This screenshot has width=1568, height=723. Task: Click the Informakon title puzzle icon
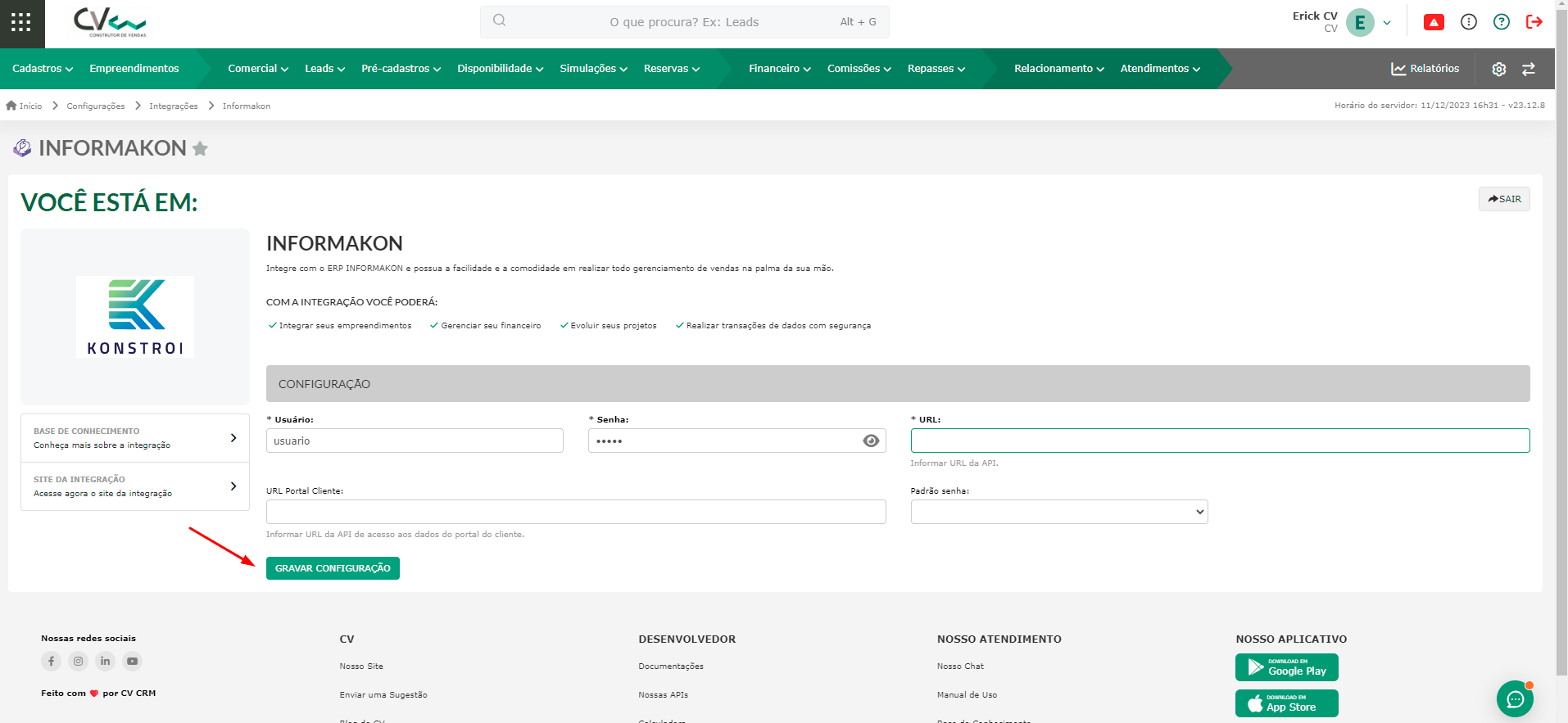click(x=22, y=148)
